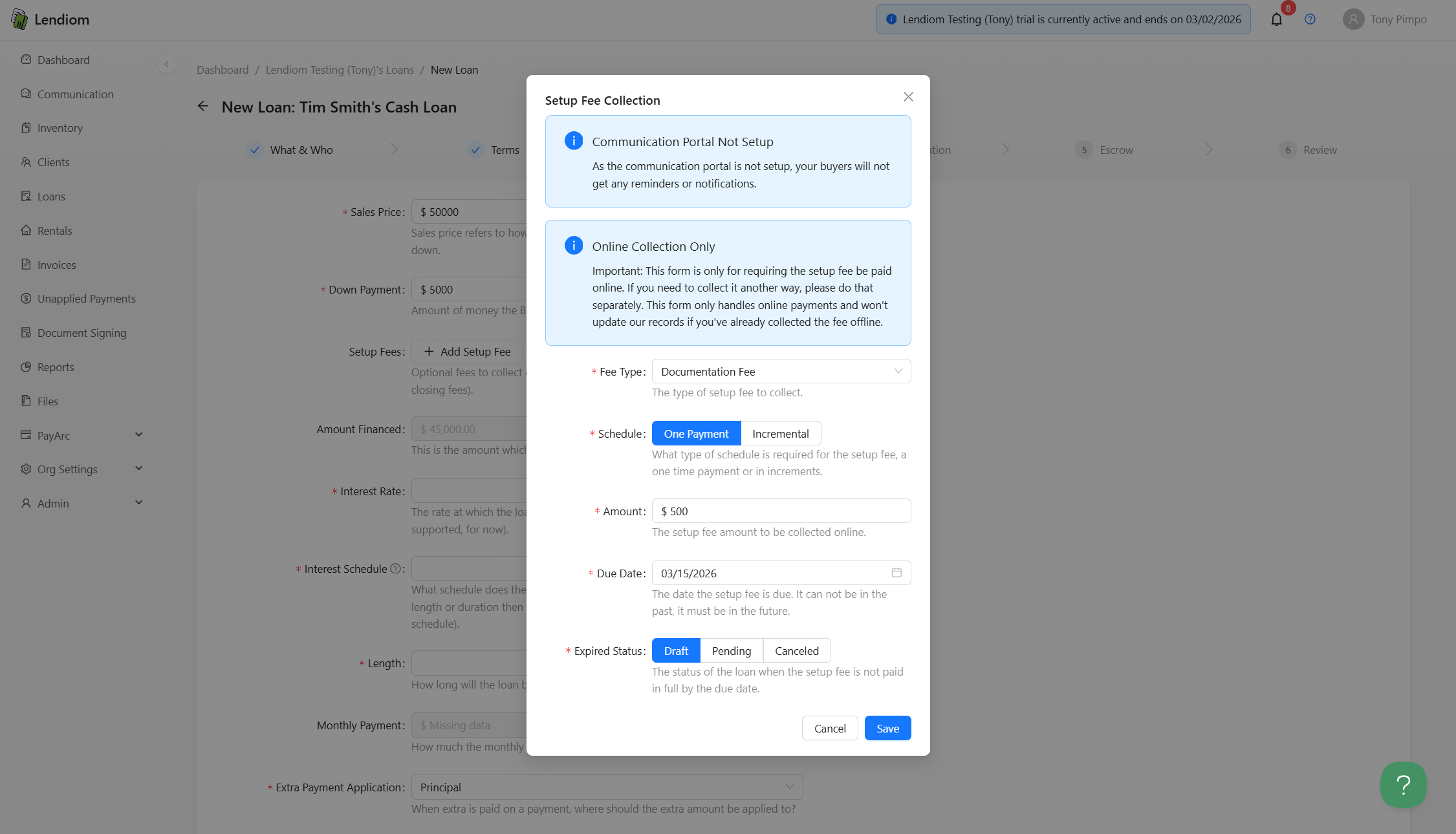The image size is (1456, 834).
Task: Open the green help widget button
Action: [1403, 785]
